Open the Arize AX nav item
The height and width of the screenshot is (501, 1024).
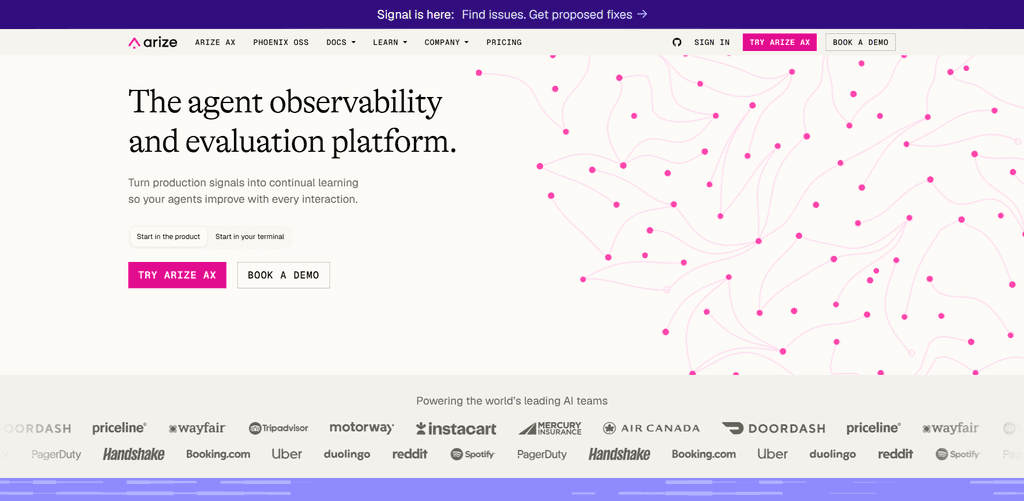tap(215, 42)
